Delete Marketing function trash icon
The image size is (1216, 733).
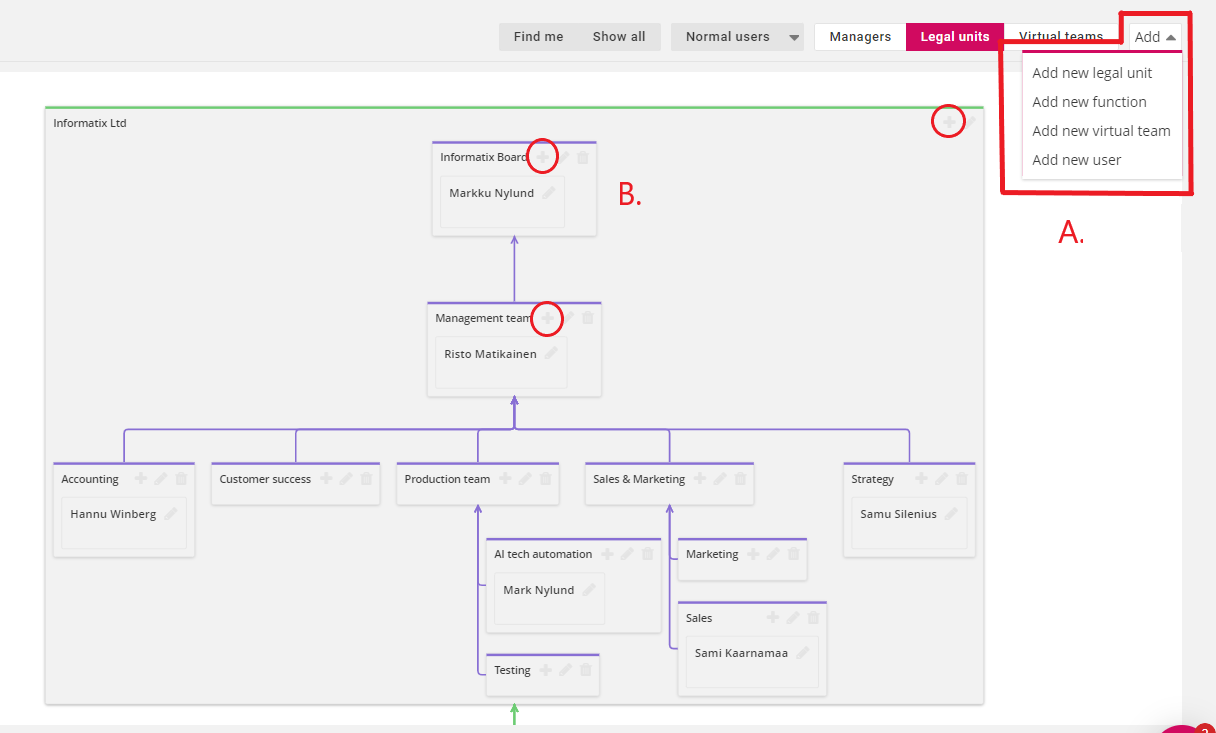[794, 554]
